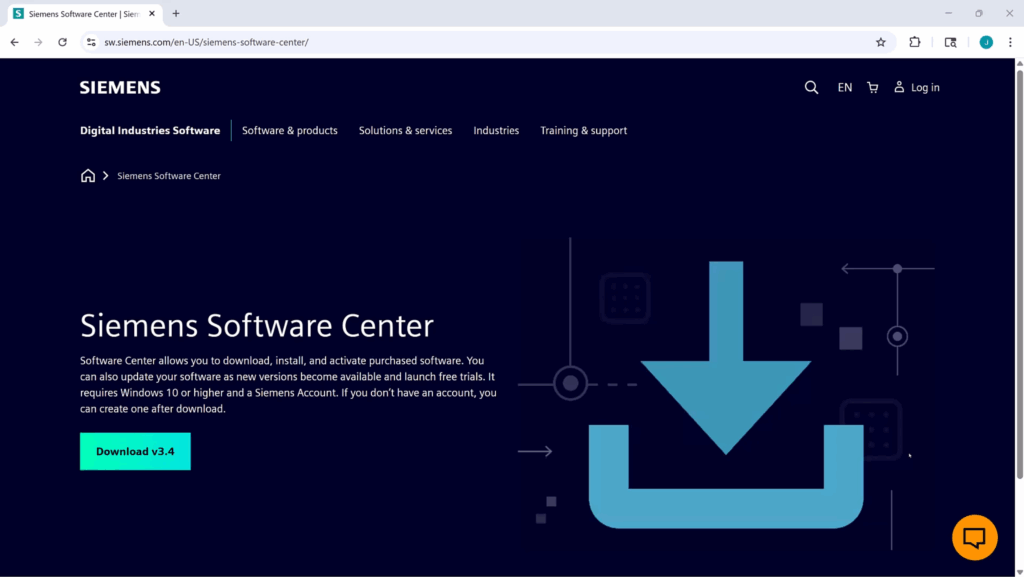
Task: Open the Software & products menu
Action: point(289,130)
